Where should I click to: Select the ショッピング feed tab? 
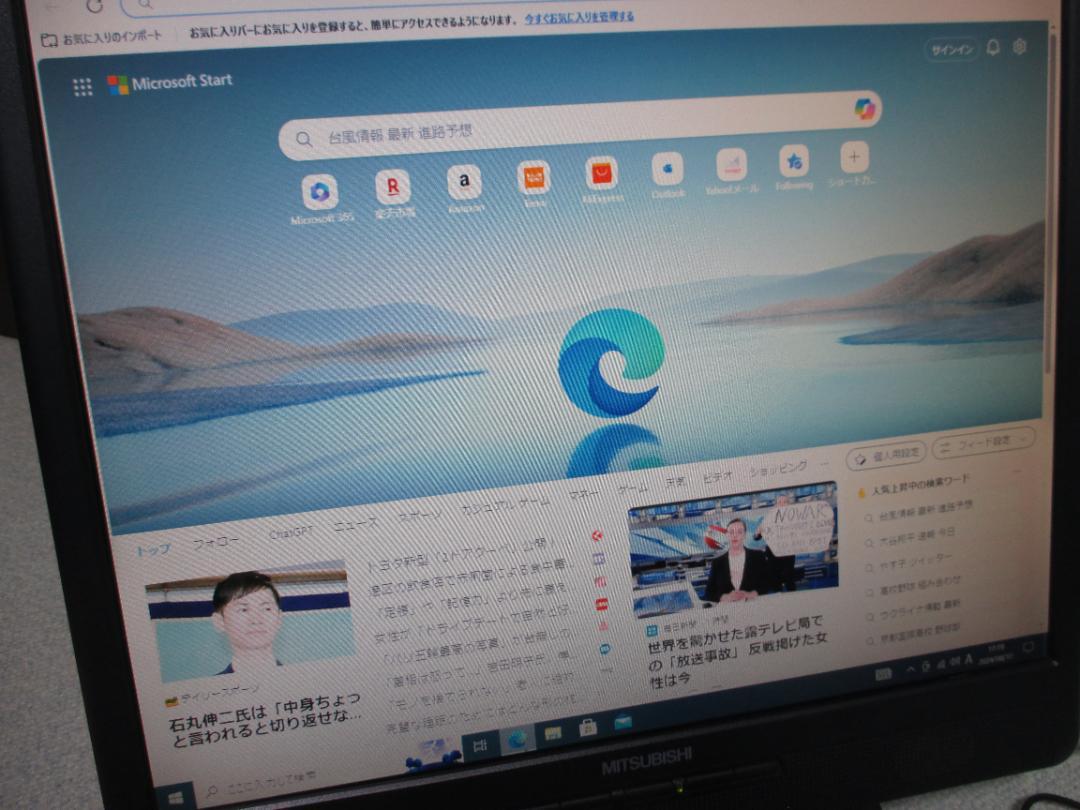pyautogui.click(x=778, y=469)
